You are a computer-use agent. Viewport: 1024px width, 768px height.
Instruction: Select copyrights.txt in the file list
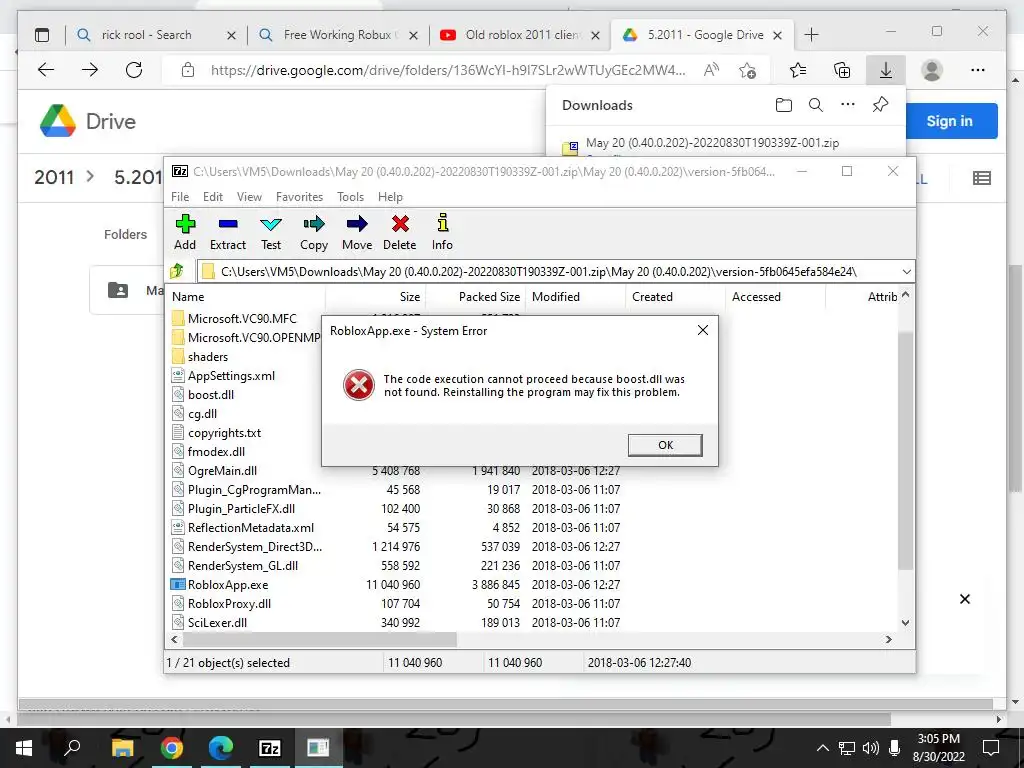point(224,433)
